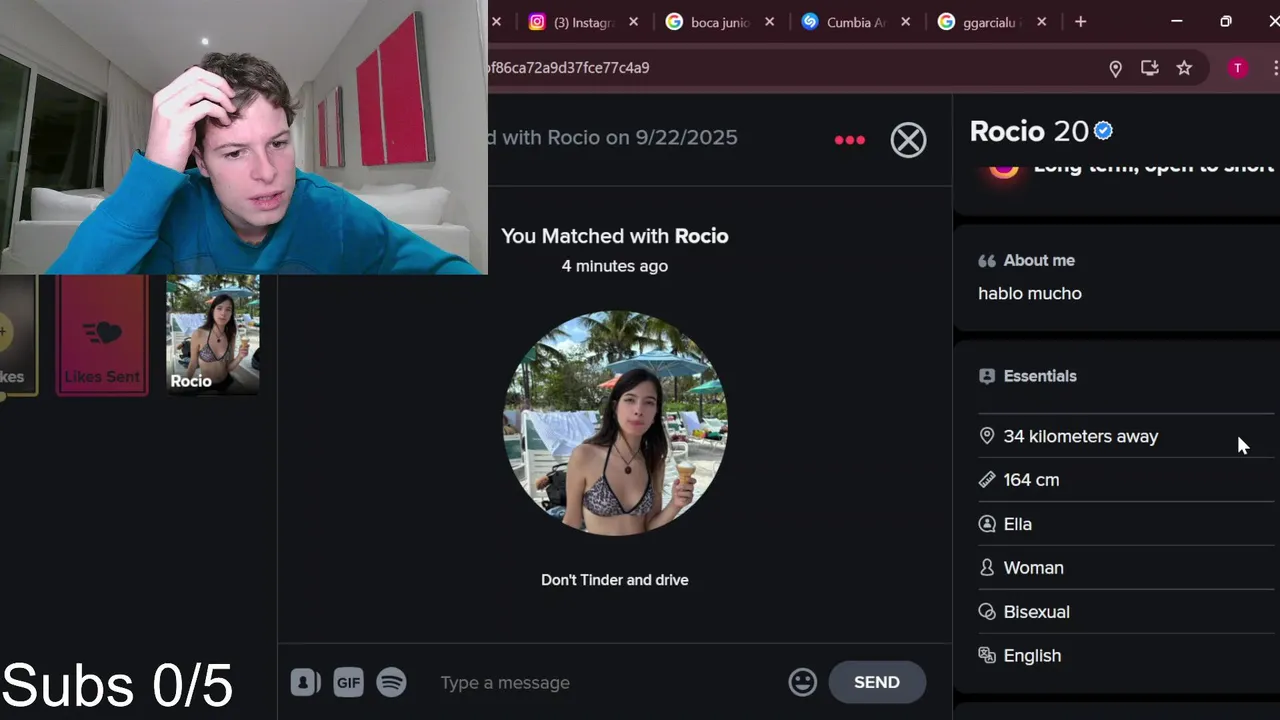Click the 'Woman' gender row
The image size is (1280, 720).
tap(1125, 568)
